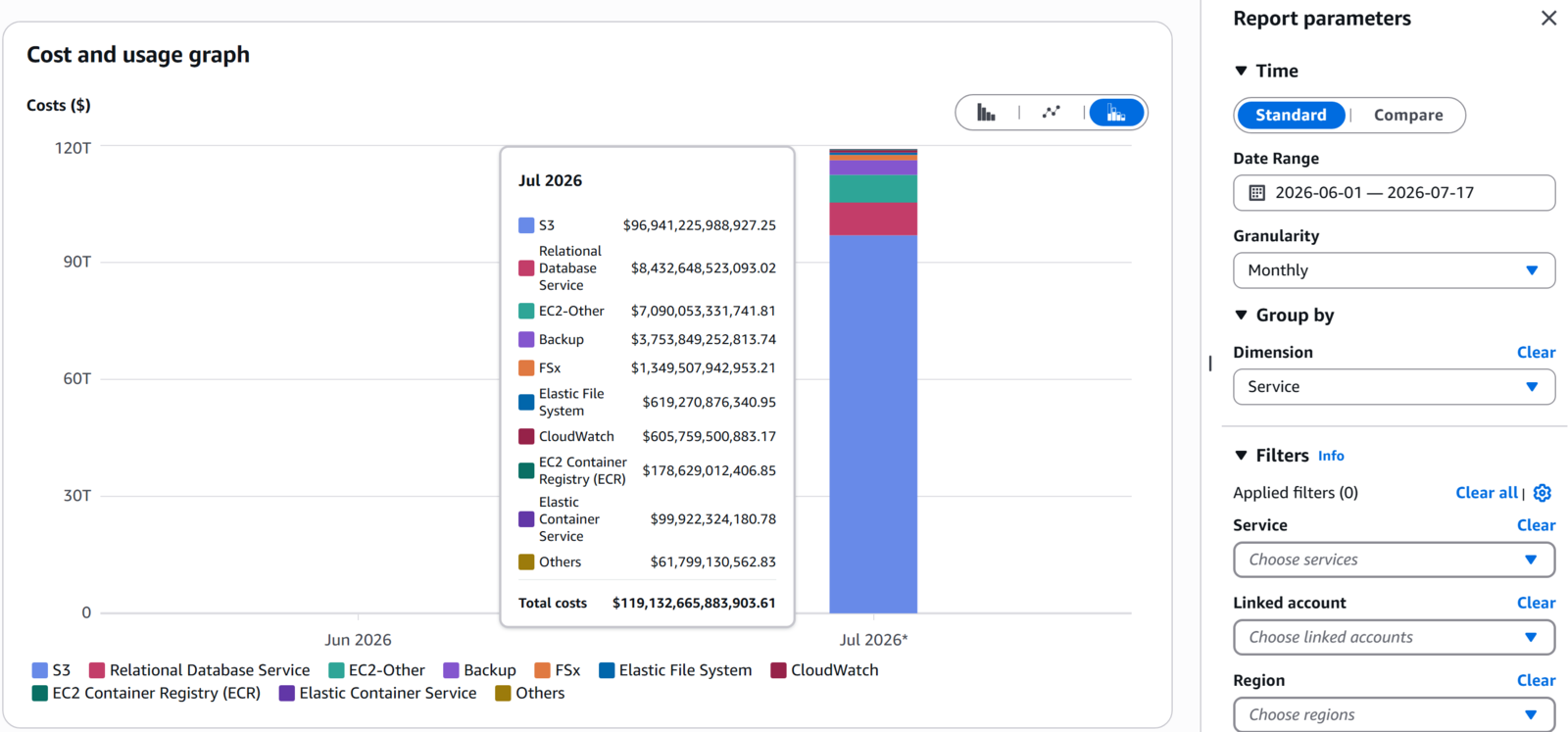Toggle EC2 Container Registry (ECR) legend entry
This screenshot has width=1568, height=732.
pos(147,693)
